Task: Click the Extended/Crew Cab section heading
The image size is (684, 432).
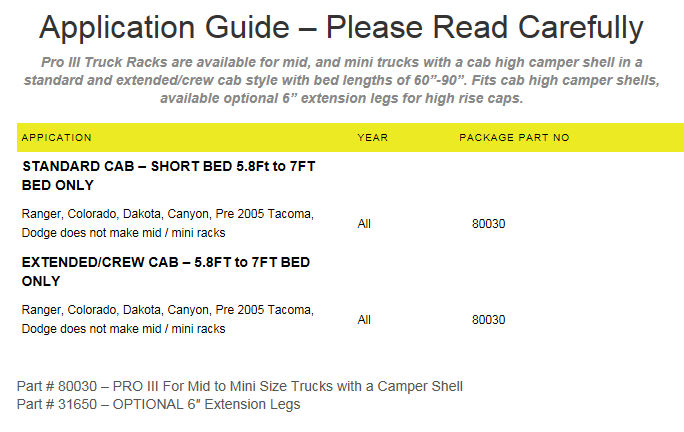Action: (166, 271)
